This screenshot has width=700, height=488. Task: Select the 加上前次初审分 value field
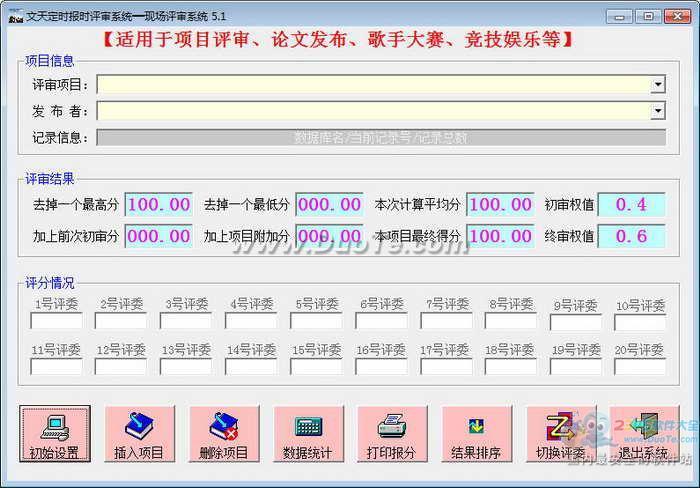coord(159,236)
